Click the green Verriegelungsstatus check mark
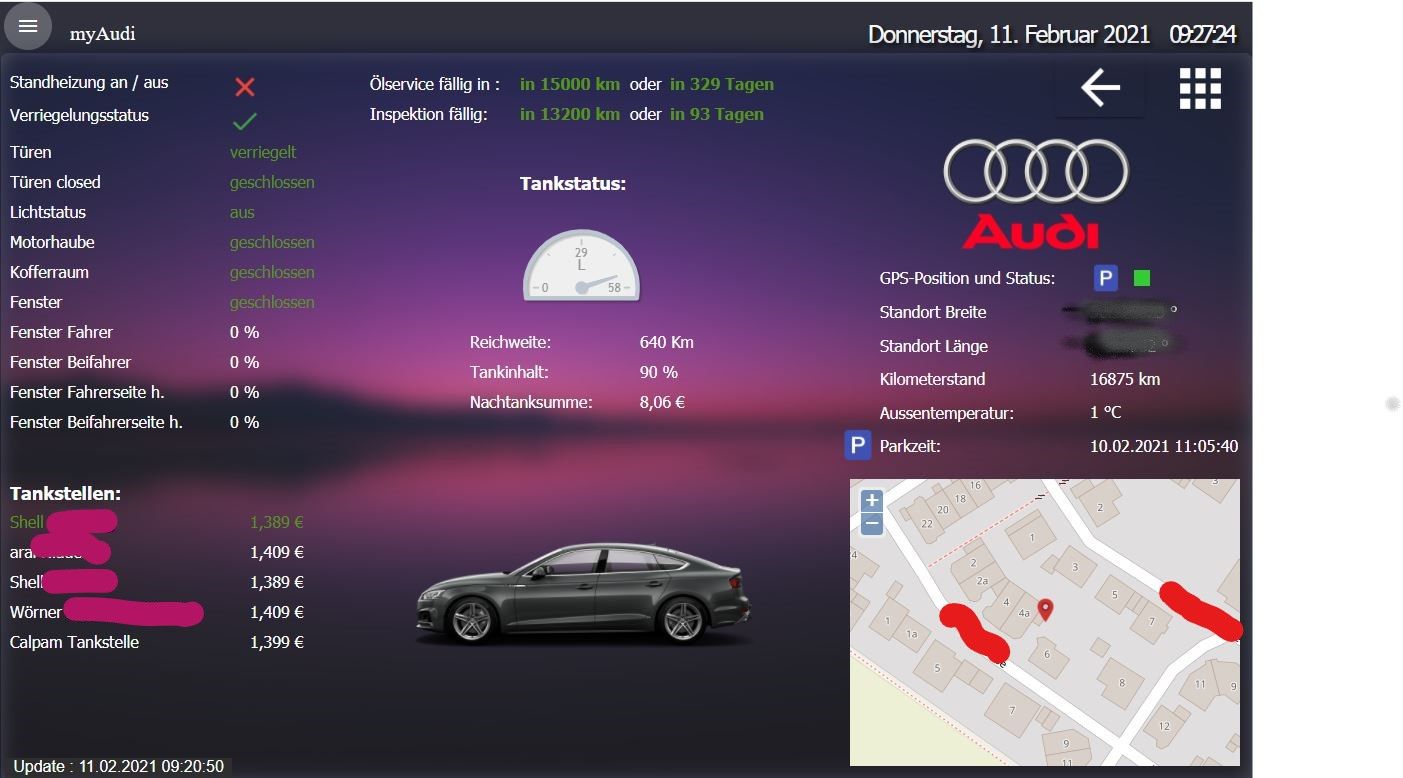The height and width of the screenshot is (778, 1403). 245,121
